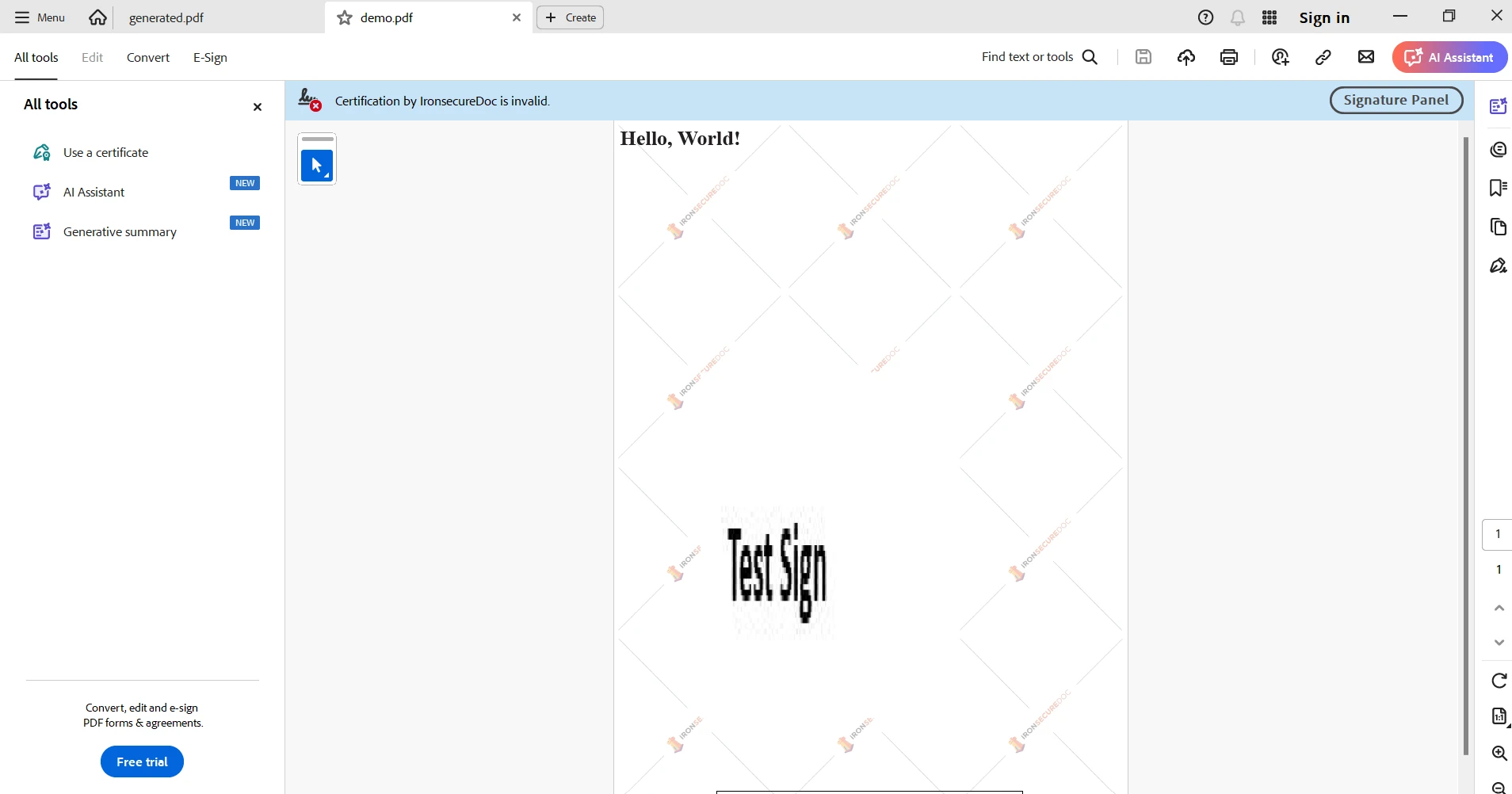Star the demo.pdf tab
This screenshot has height=794, width=1512.
345,17
